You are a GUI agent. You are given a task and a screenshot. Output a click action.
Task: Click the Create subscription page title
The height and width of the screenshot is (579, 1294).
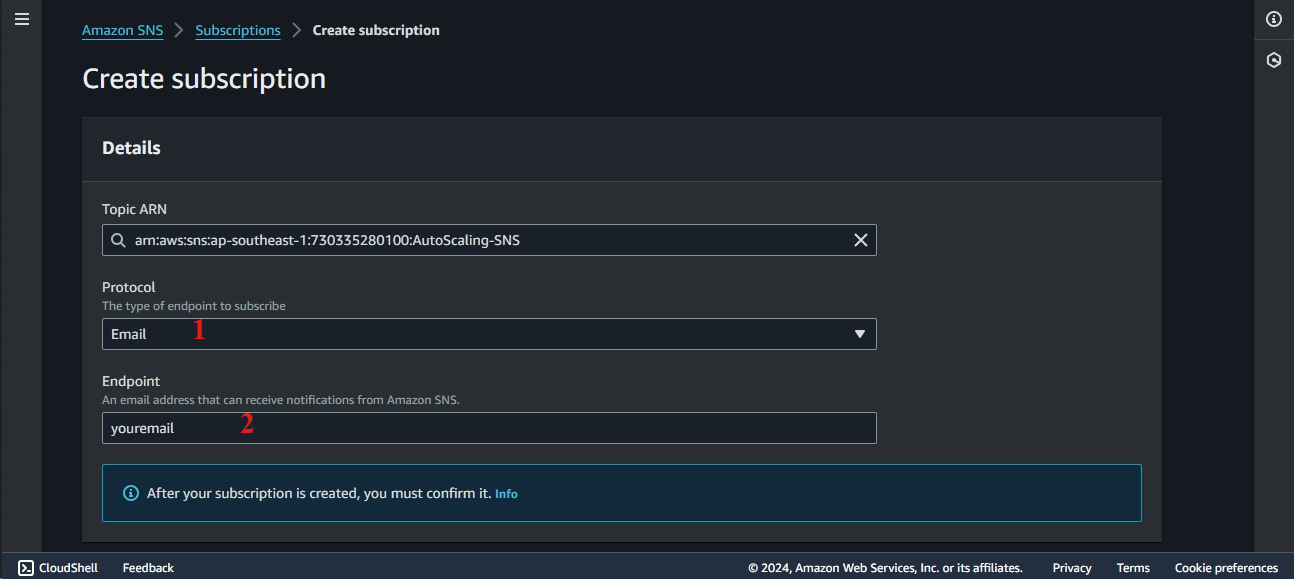coord(204,79)
